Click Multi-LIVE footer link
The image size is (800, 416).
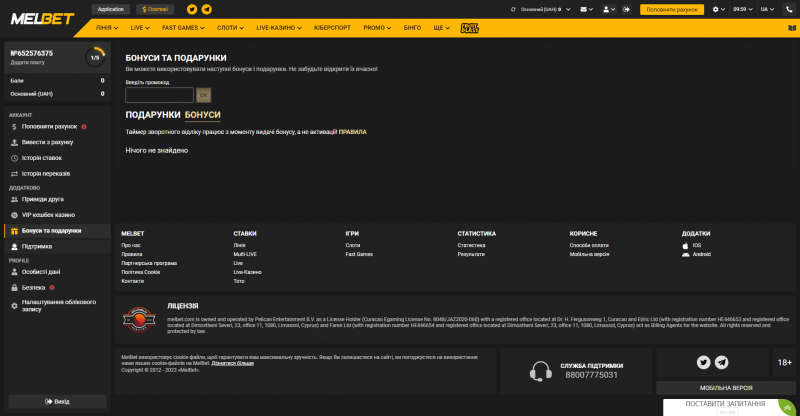[x=245, y=254]
